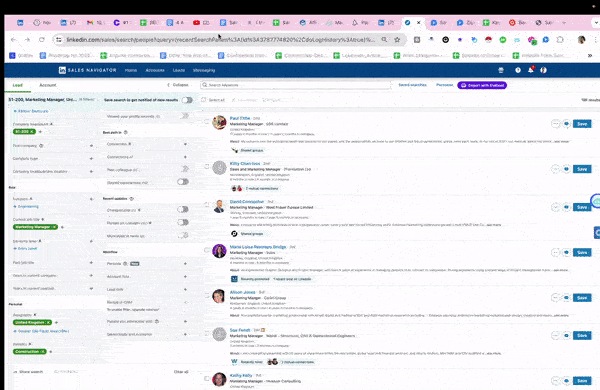Screen dimensions: 600x390
Task: Expand the Function filter
Action: point(91,199)
